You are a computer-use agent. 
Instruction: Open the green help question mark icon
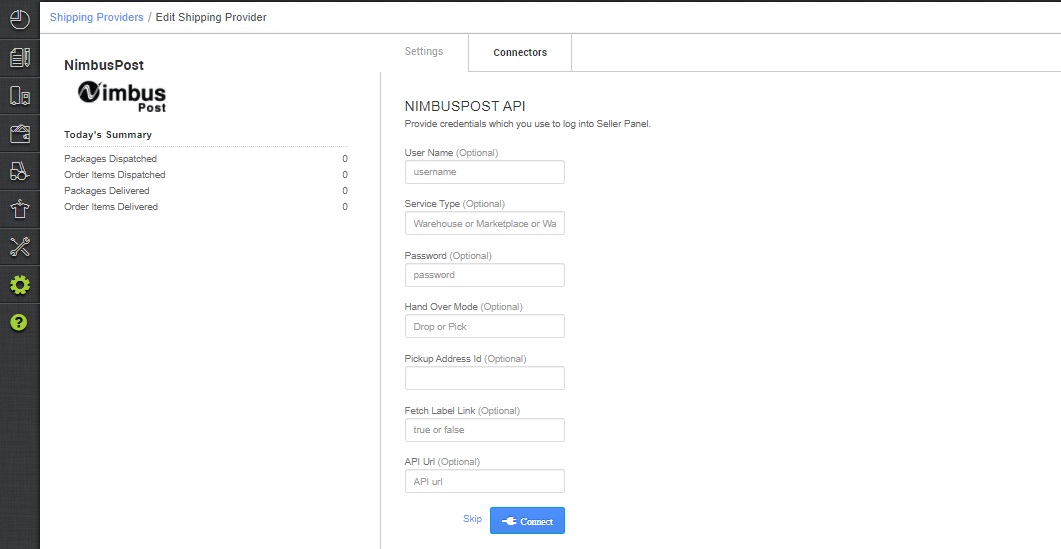[19, 322]
